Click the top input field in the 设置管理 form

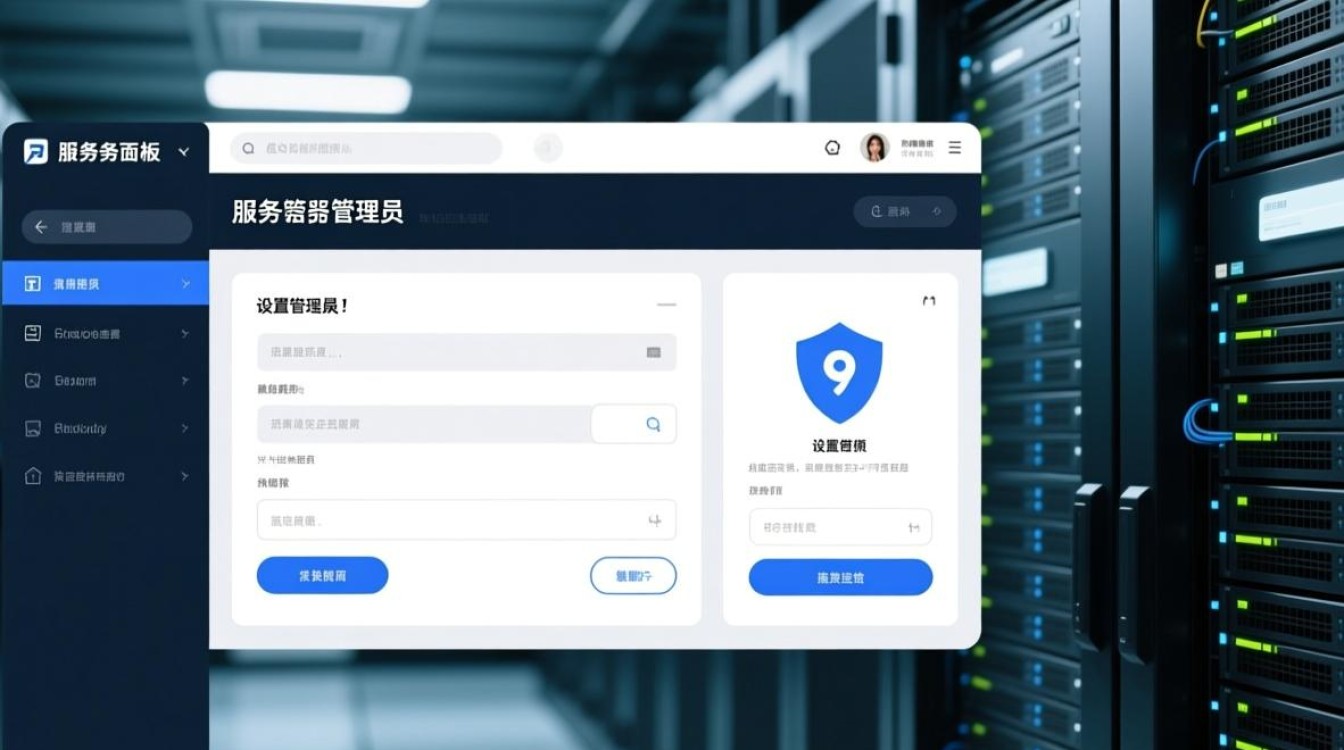tap(466, 352)
